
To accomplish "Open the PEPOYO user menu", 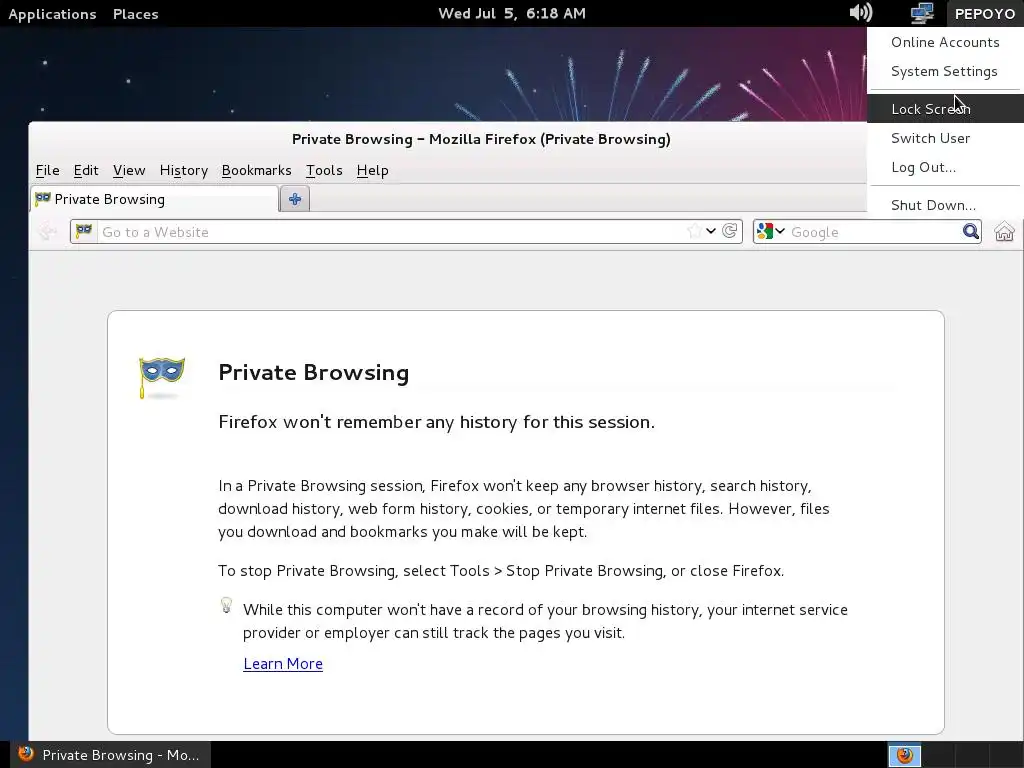I will tap(984, 14).
